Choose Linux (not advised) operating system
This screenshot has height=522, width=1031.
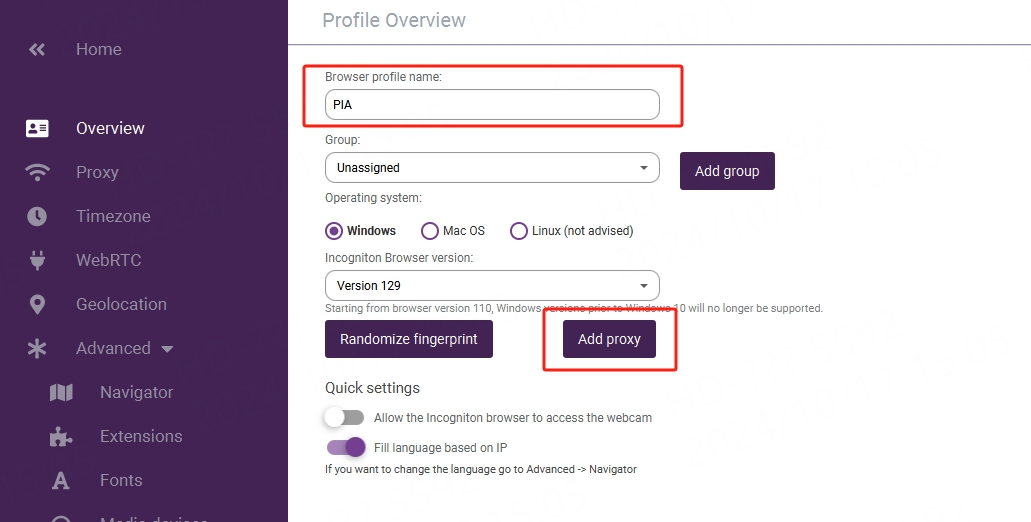coord(519,231)
